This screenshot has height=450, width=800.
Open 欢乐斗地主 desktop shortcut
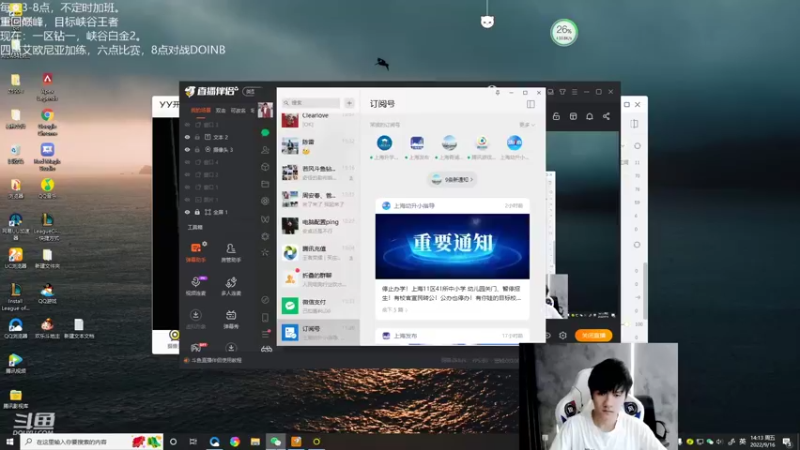[47, 328]
